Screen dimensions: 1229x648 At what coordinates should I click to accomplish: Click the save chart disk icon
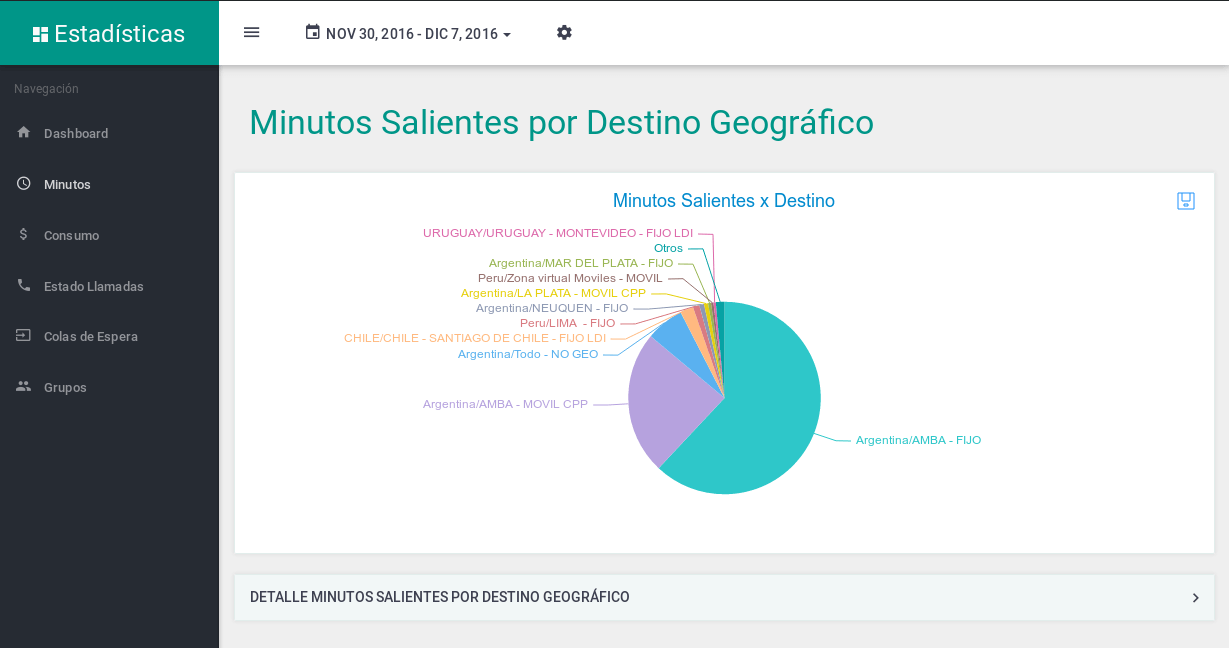(x=1186, y=201)
